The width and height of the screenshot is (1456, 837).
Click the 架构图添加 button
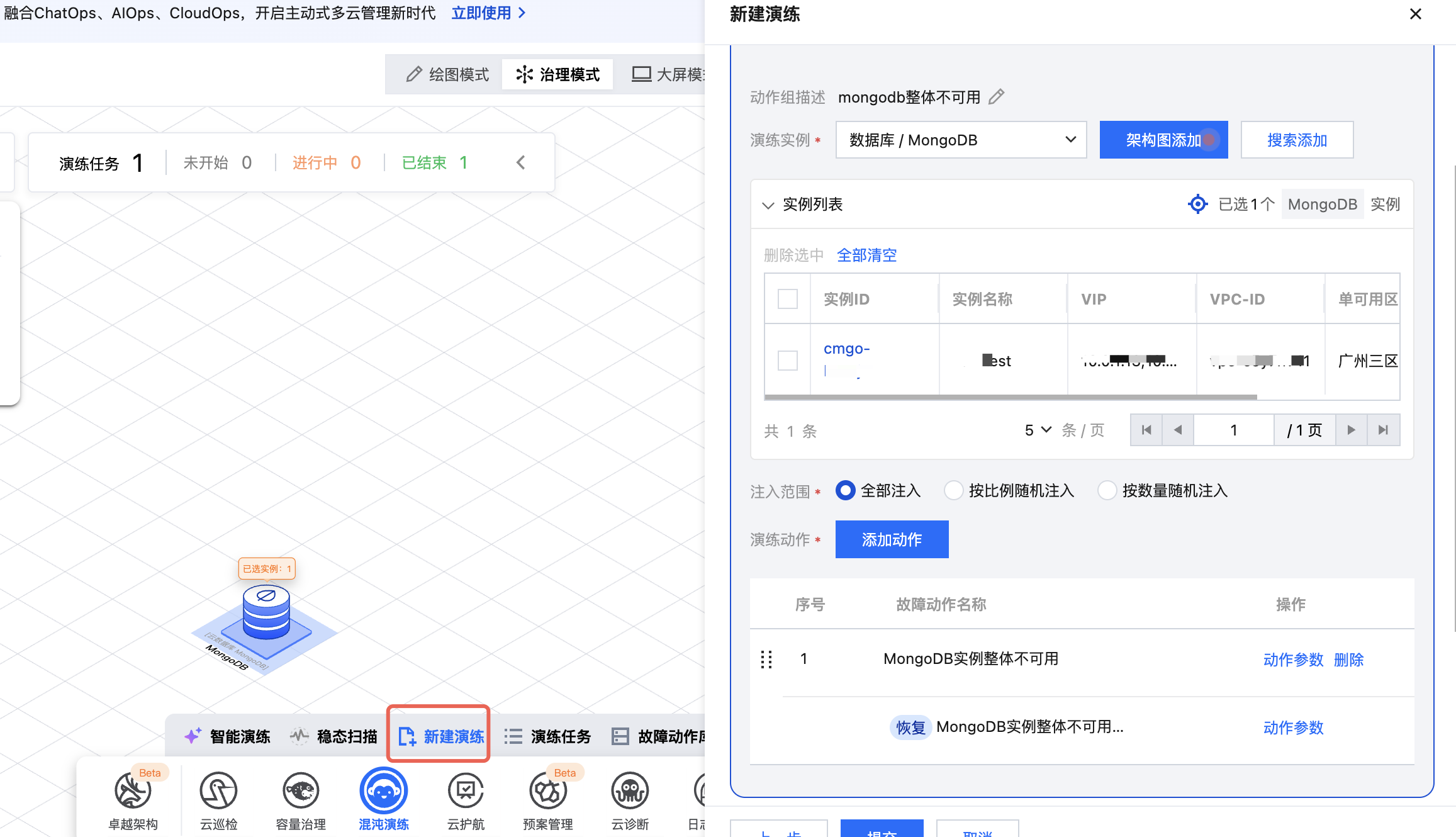pyautogui.click(x=1163, y=140)
